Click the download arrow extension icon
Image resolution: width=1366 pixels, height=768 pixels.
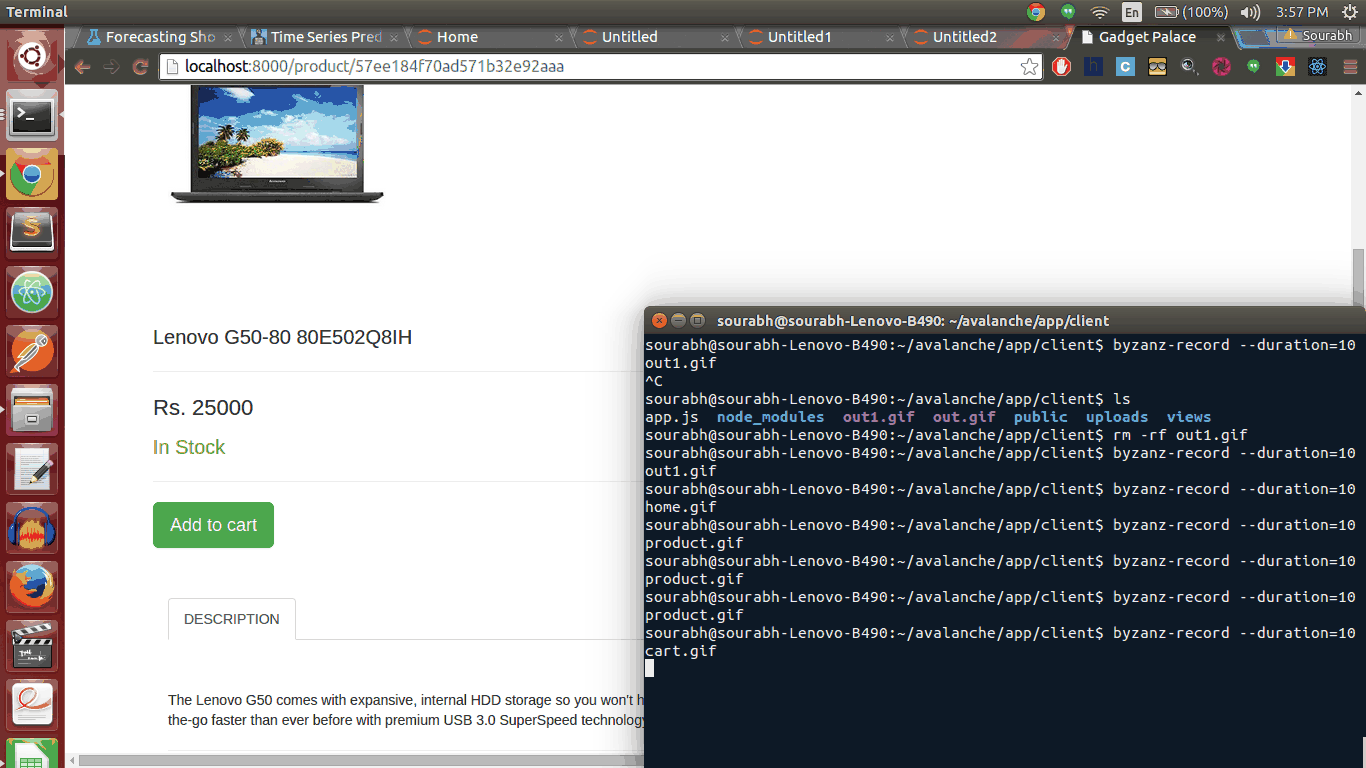click(1286, 67)
